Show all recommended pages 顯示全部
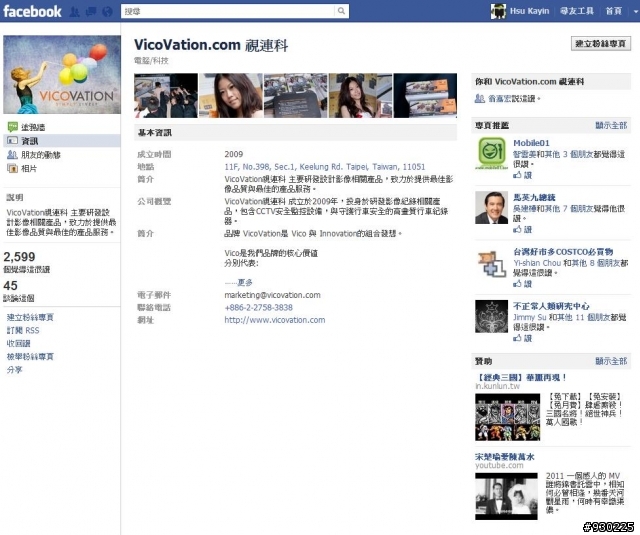Viewport: 640px width, 535px height. (611, 125)
